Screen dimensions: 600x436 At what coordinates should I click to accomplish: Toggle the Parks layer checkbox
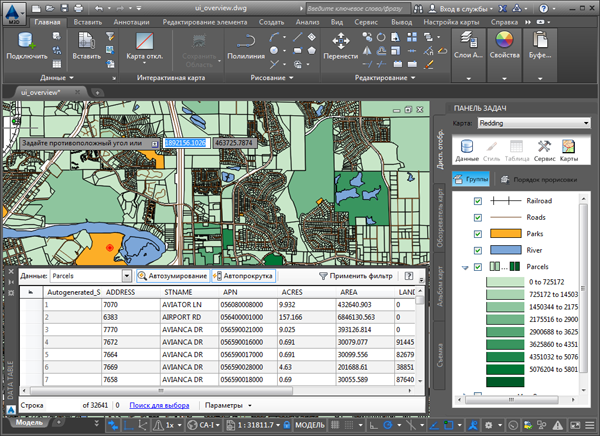478,233
